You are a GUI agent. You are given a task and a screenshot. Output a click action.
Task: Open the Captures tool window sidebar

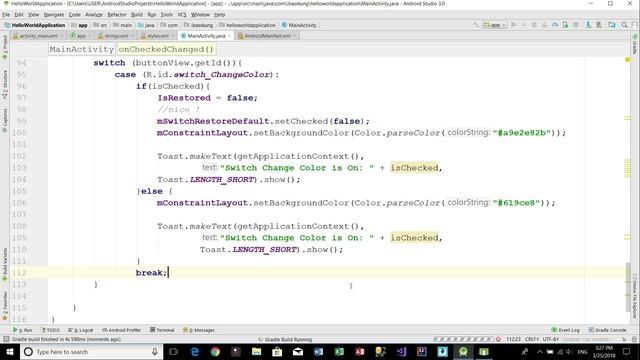pos(5,120)
